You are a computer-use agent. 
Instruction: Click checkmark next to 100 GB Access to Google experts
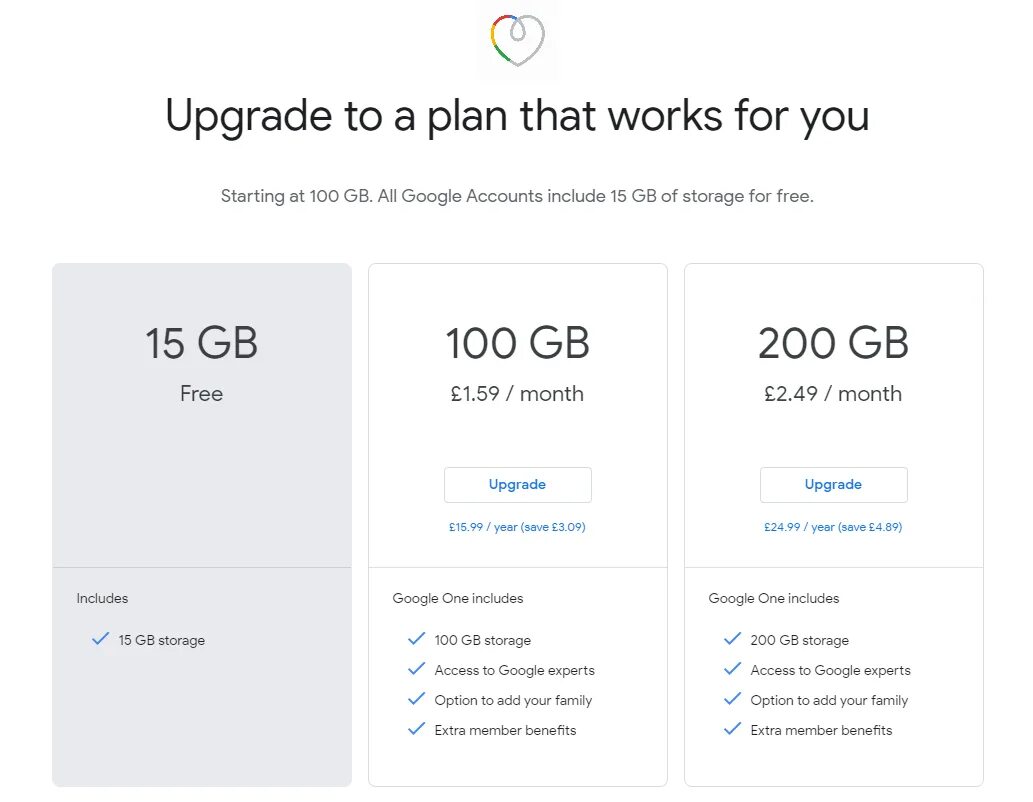(x=416, y=669)
